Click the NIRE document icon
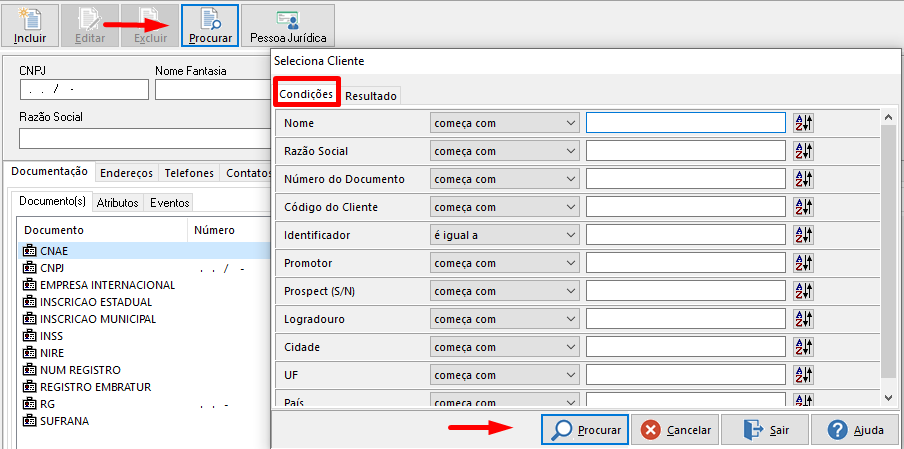 click(x=29, y=353)
